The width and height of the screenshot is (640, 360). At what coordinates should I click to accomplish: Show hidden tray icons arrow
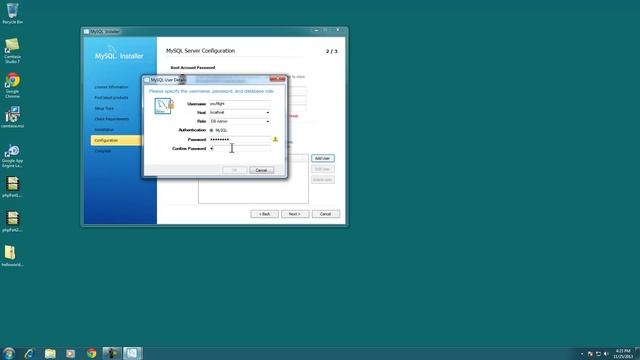(582, 354)
